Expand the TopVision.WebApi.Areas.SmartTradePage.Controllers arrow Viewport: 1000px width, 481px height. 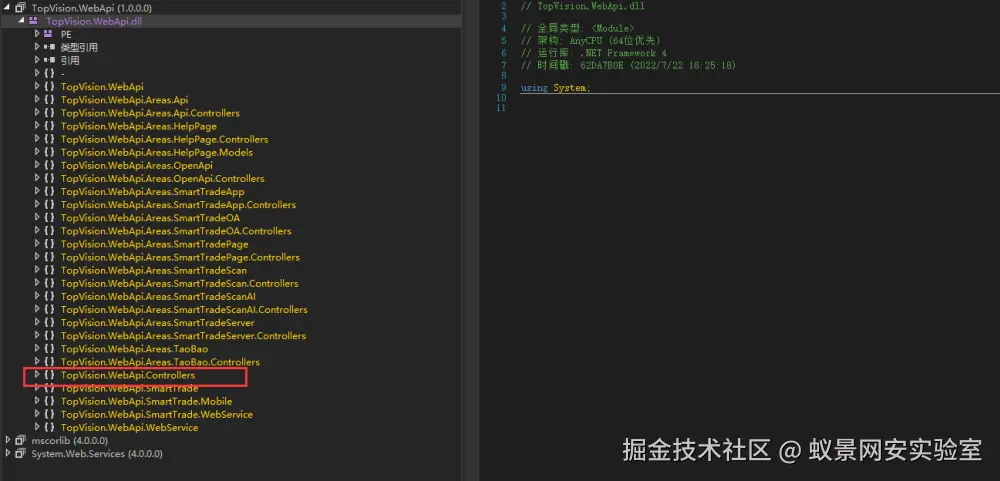(37, 256)
